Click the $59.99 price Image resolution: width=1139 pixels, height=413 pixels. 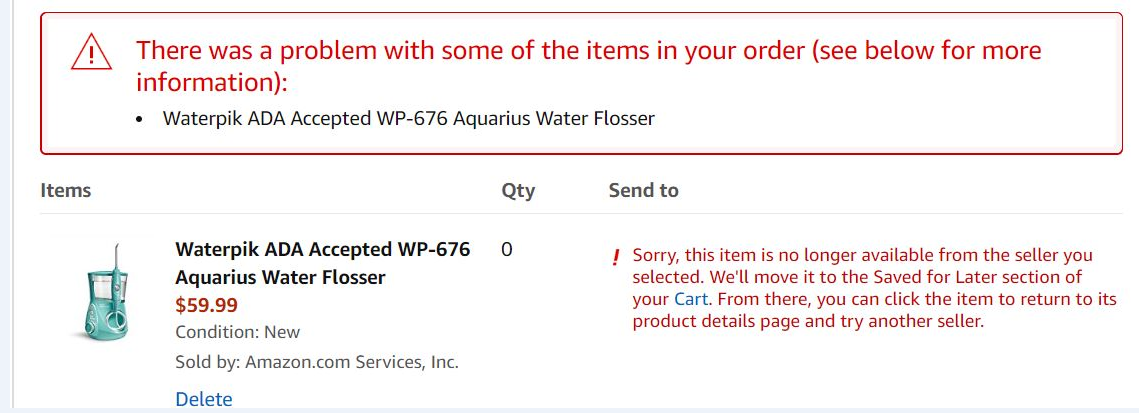click(x=206, y=305)
